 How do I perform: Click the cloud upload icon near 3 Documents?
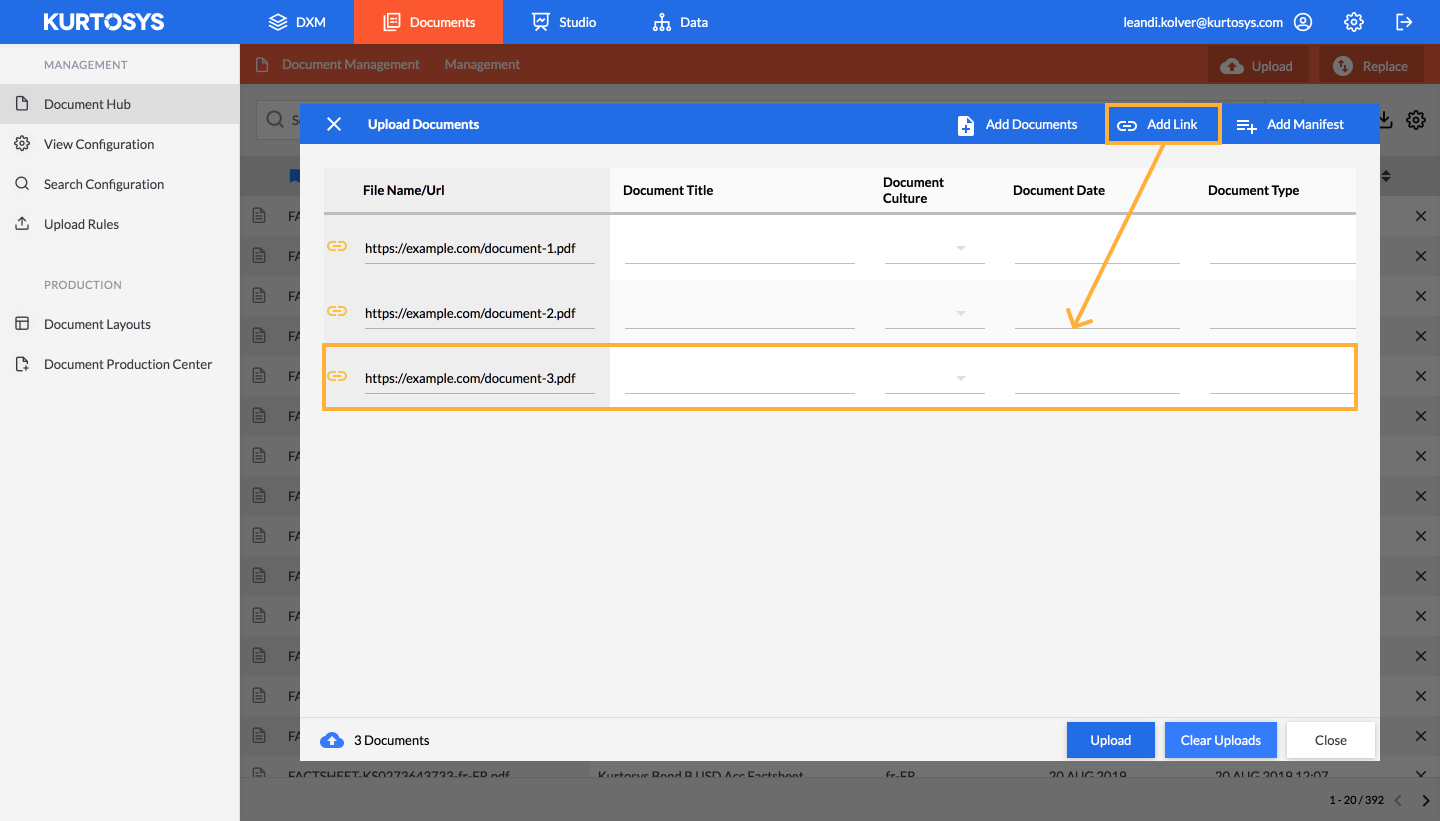332,740
